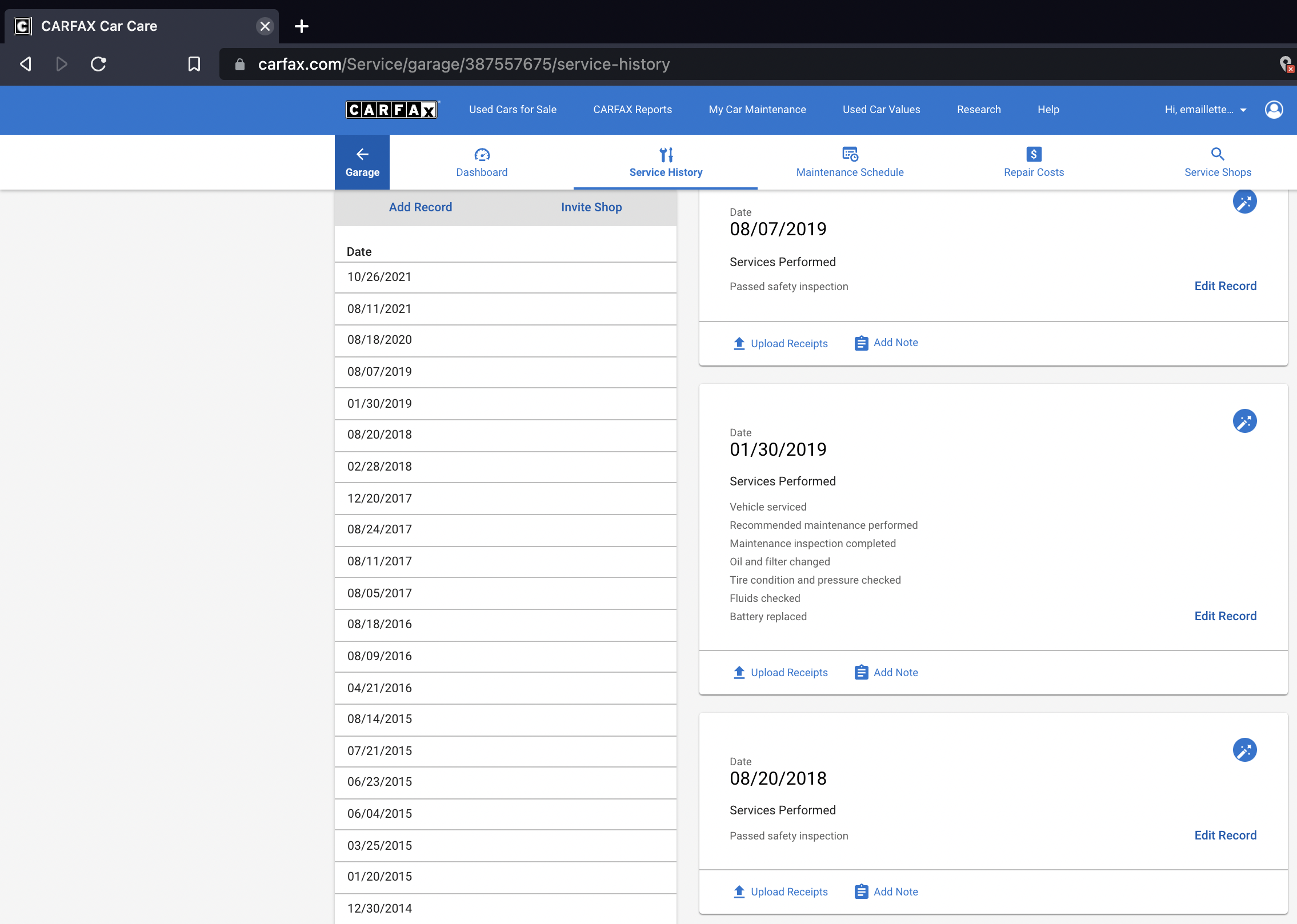
Task: Click the Service History wrench icon
Action: 666,155
